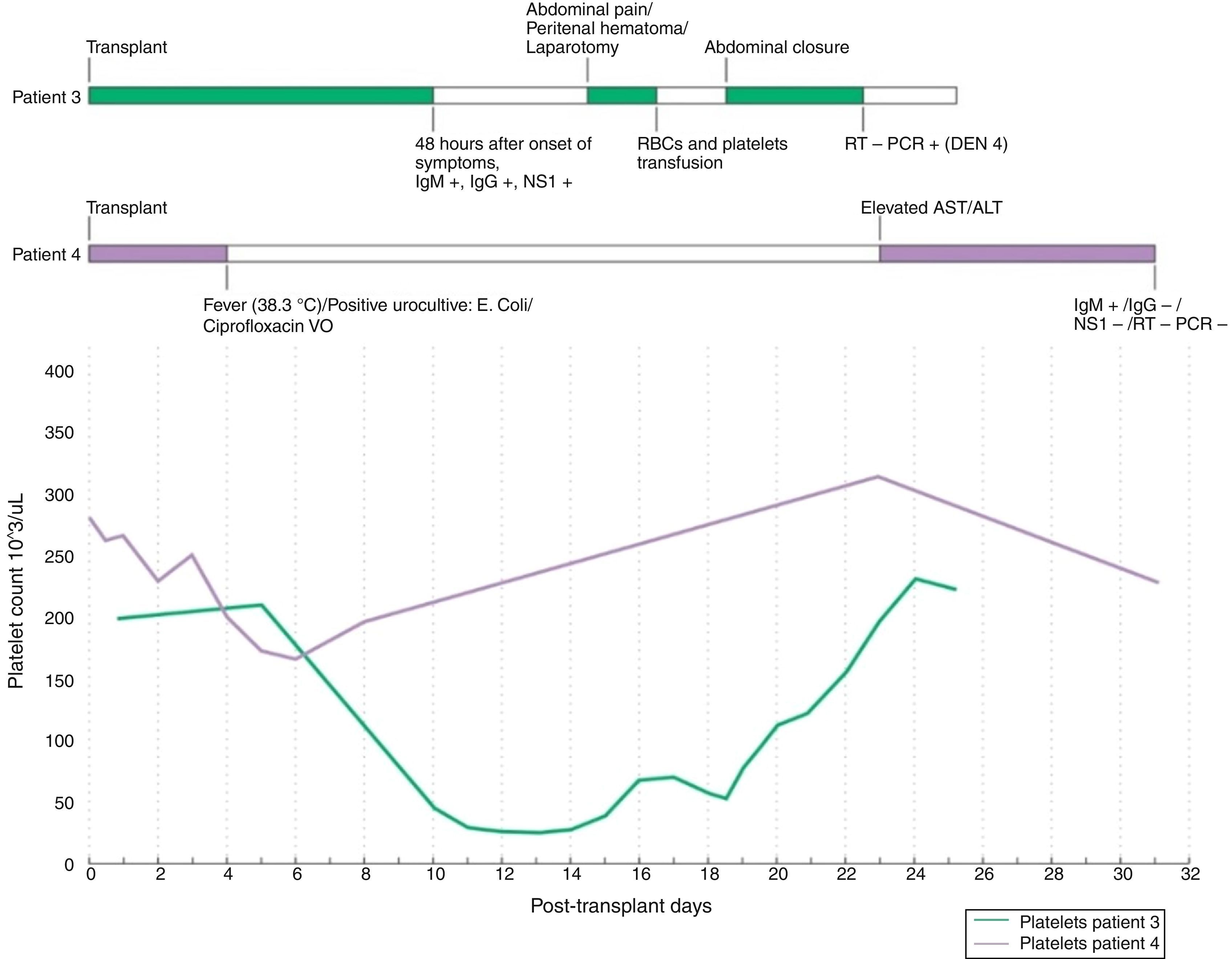
Task: Click Patient 4's long white timeline segment
Action: pyautogui.click(x=553, y=253)
